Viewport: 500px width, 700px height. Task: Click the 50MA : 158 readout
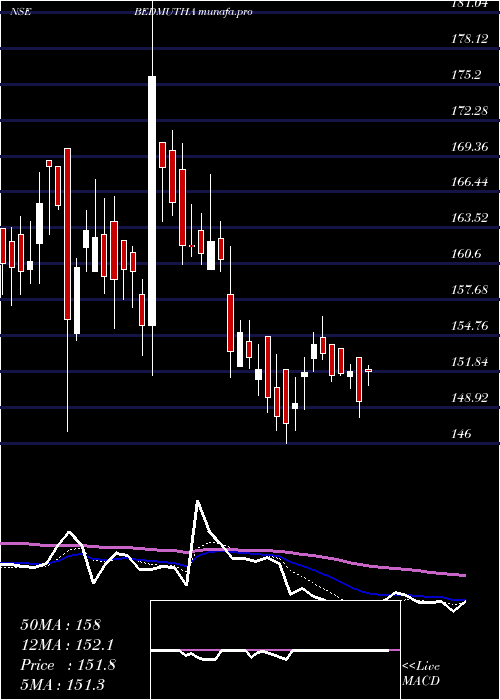(x=61, y=625)
